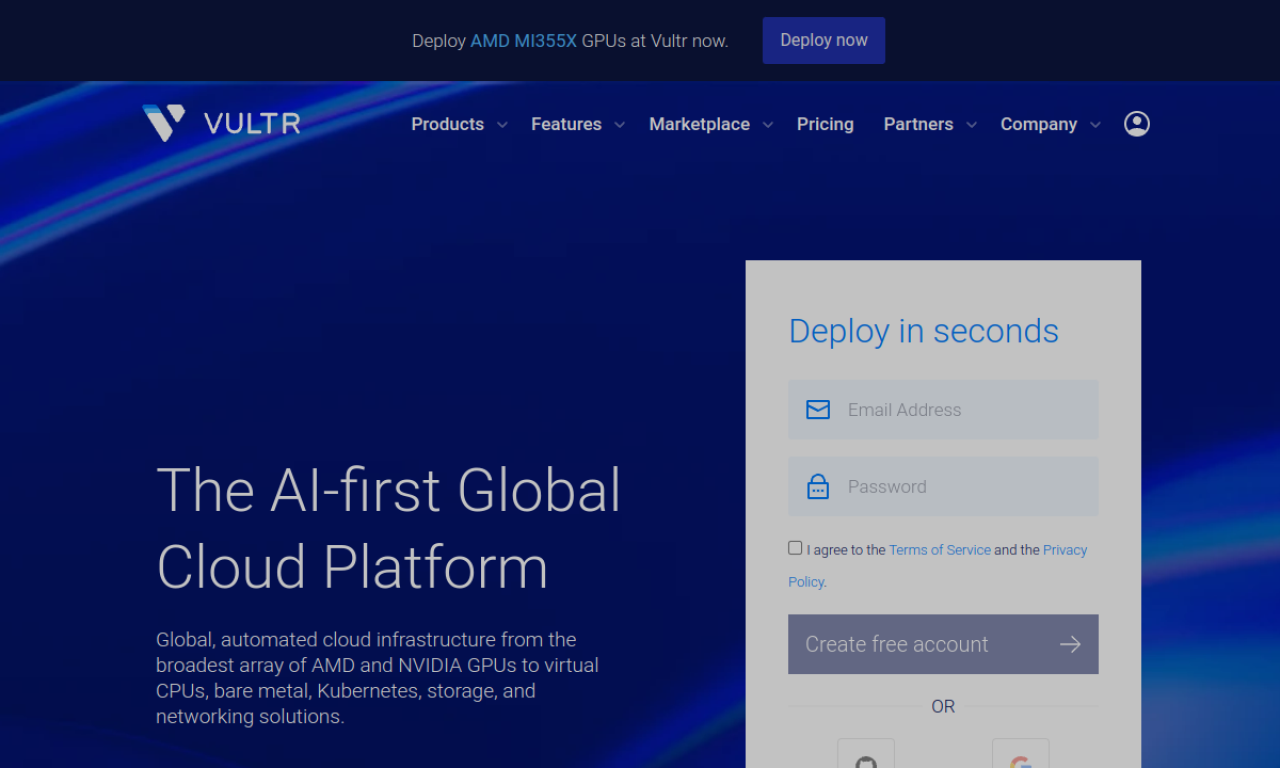Open the Marketplace dropdown

699,124
